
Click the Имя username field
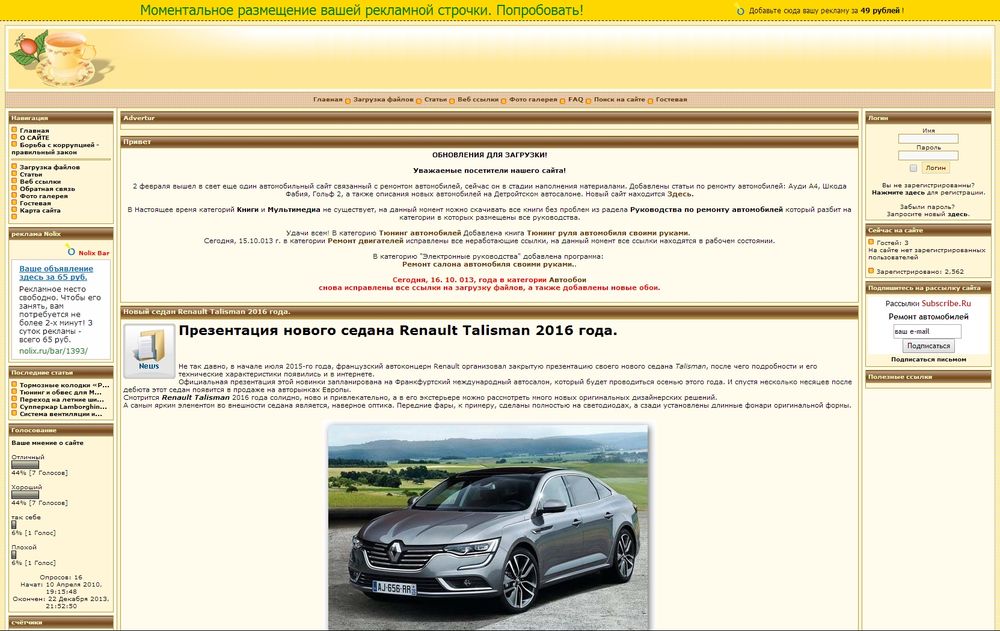coord(928,139)
